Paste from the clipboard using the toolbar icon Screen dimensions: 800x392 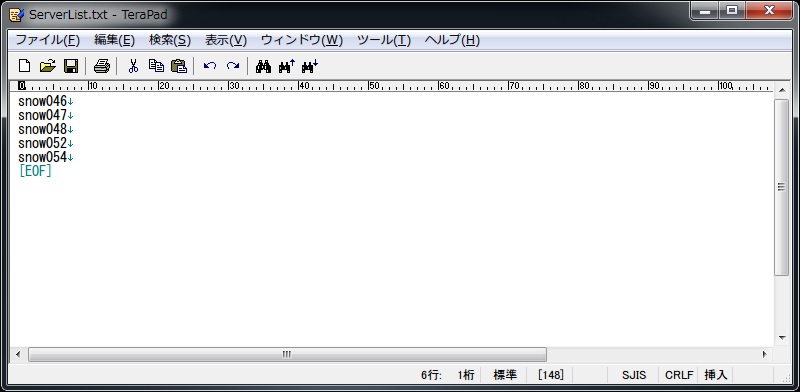[x=179, y=66]
